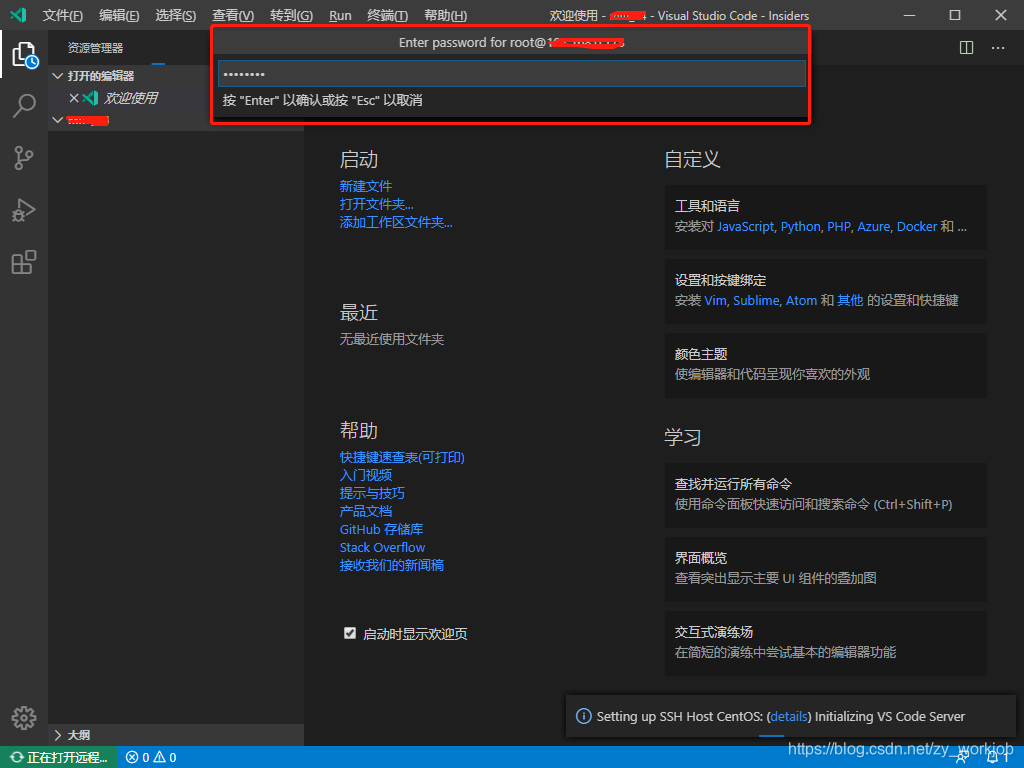
Task: Open the 文件(F) menu
Action: [x=62, y=16]
